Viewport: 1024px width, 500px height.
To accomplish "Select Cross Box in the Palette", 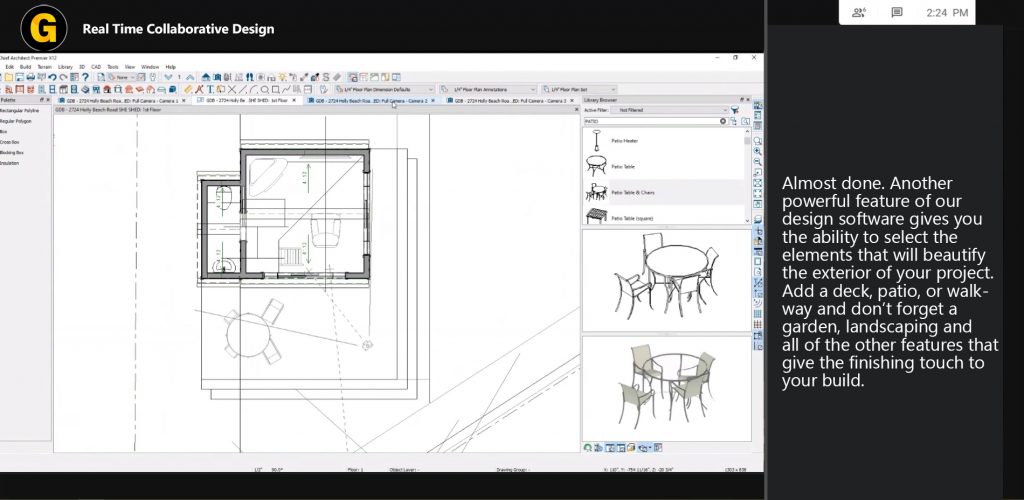I will [10, 142].
